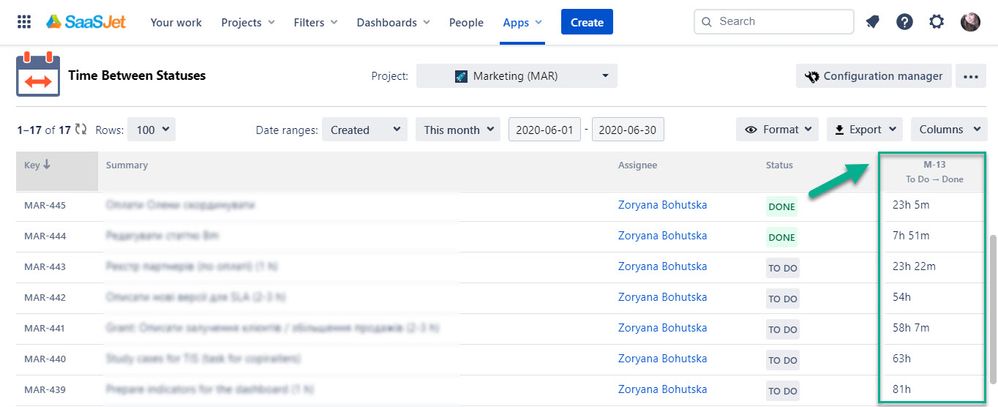Image resolution: width=998 pixels, height=407 pixels.
Task: Click the Time Between Statuses calendar icon
Action: point(38,76)
